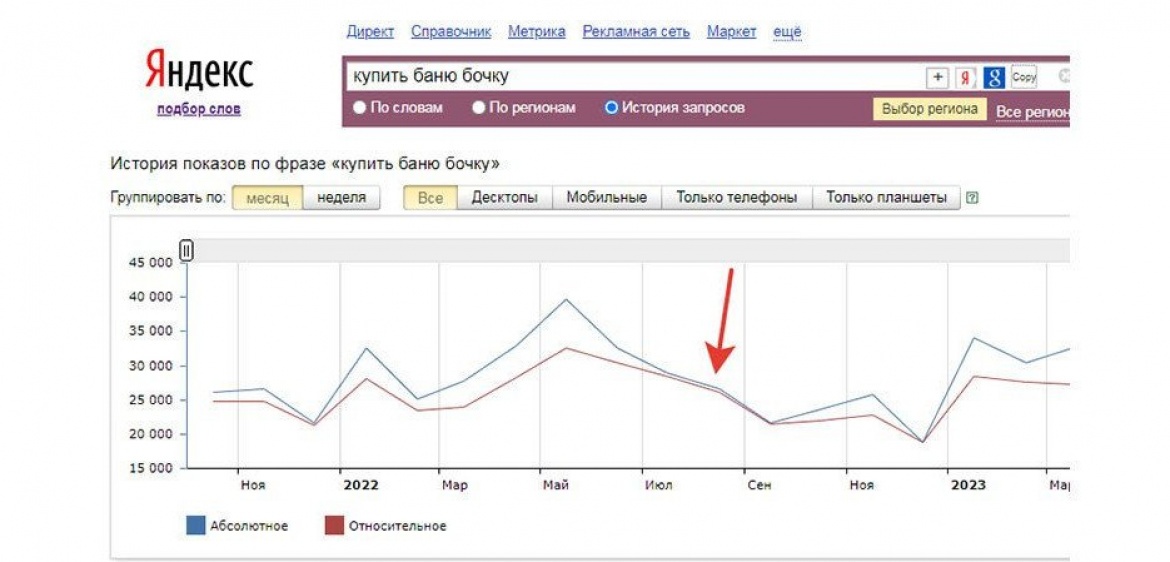The height and width of the screenshot is (562, 1170).
Task: Group chart data by 'неделя'
Action: 341,198
